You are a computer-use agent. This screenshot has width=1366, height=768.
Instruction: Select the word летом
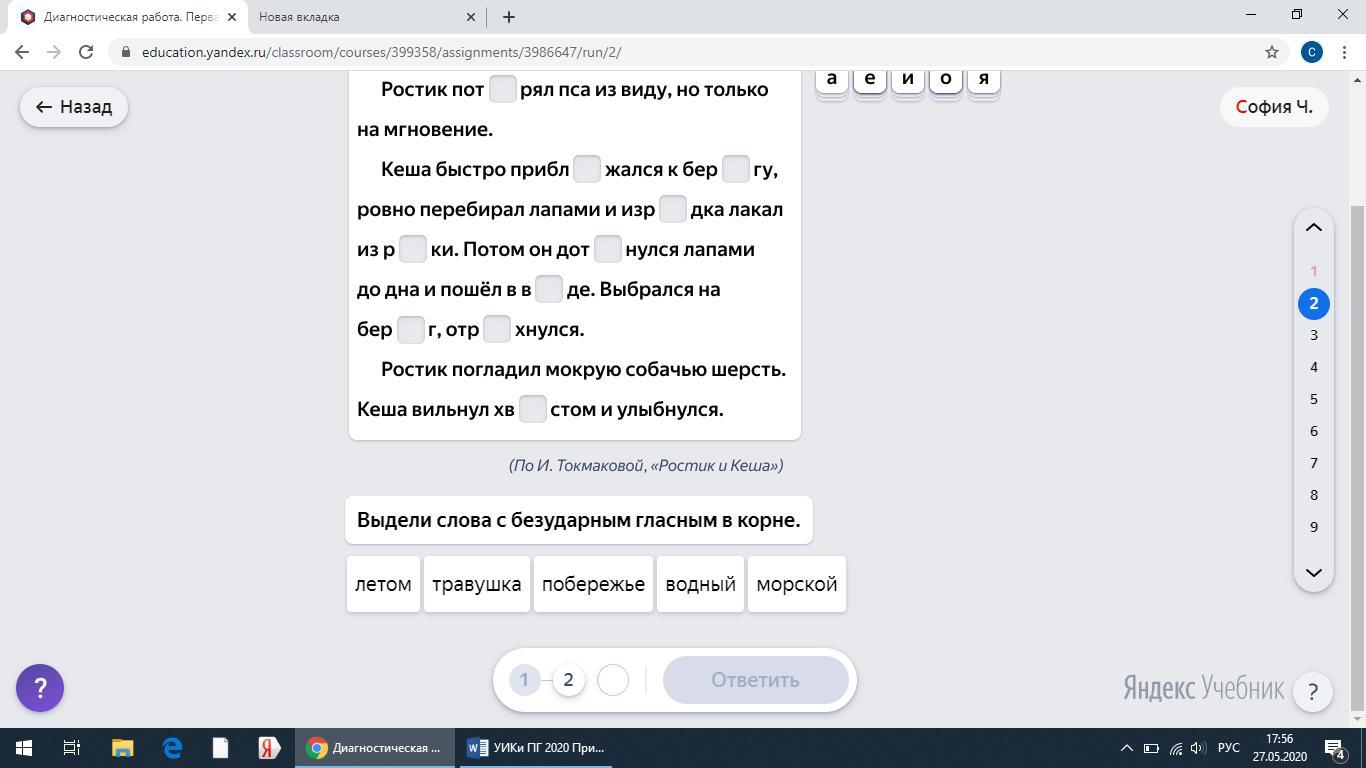(x=383, y=584)
